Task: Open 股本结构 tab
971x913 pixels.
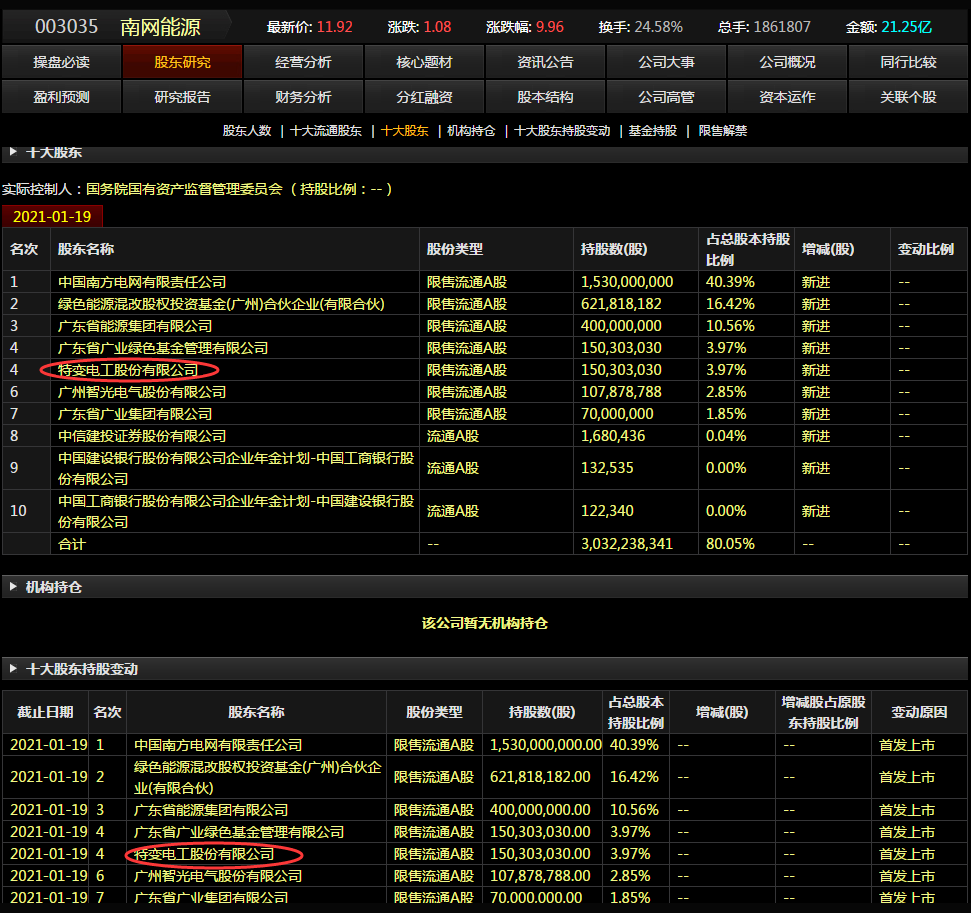Action: [x=546, y=97]
